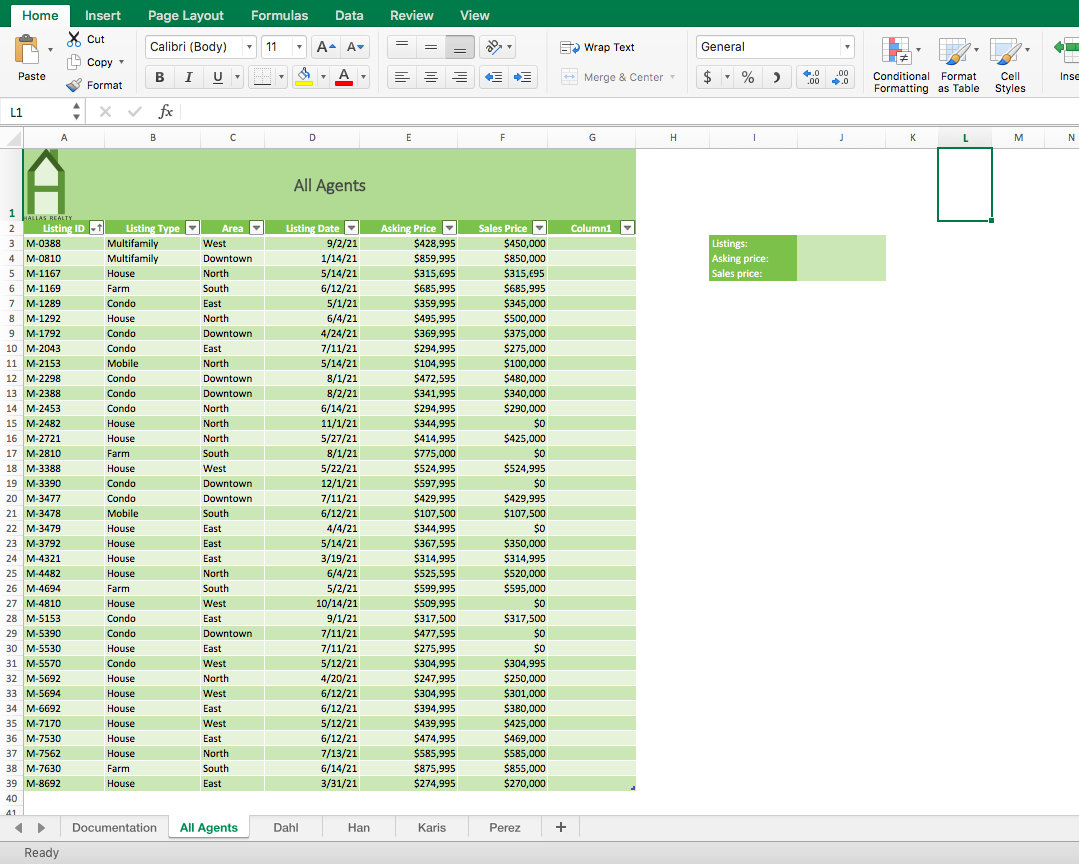
Task: Click the Format Painter icon
Action: point(71,85)
